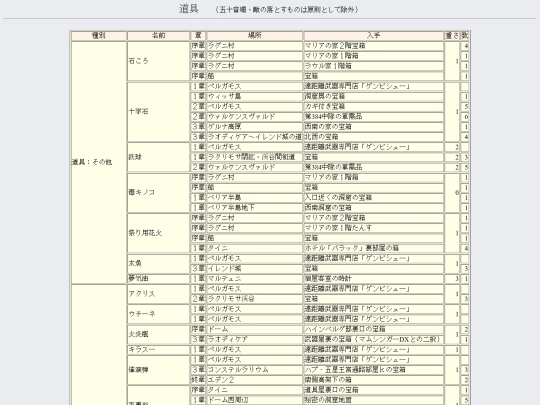The height and width of the screenshot is (405, 540).
Task: Click the '重さ' column header
Action: tap(452, 35)
